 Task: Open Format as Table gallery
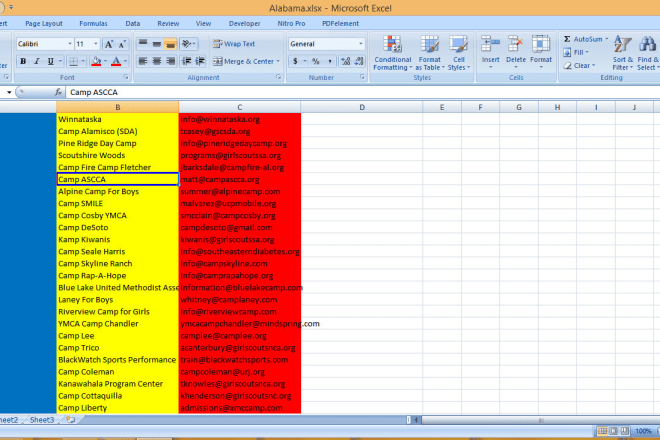tap(429, 53)
